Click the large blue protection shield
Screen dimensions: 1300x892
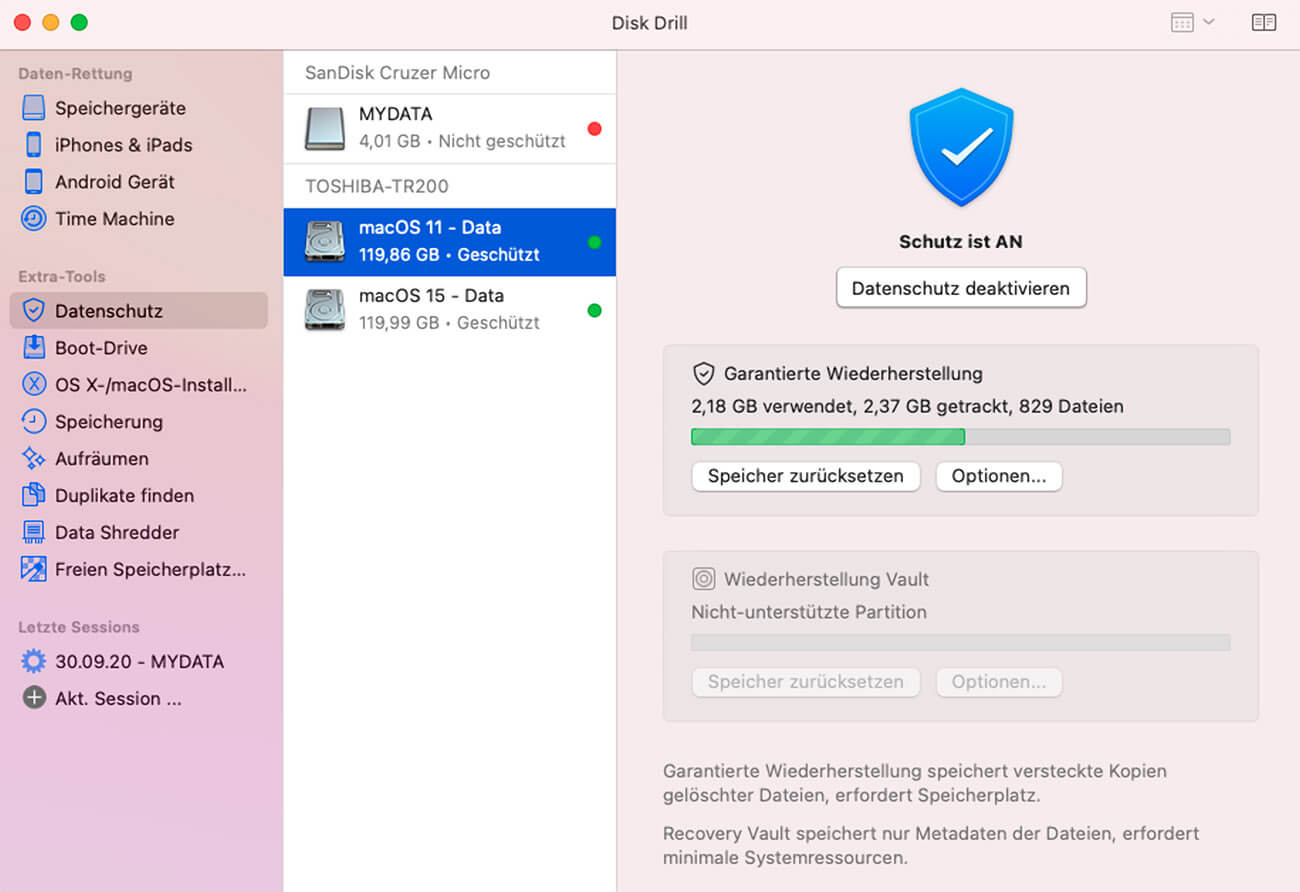tap(961, 147)
